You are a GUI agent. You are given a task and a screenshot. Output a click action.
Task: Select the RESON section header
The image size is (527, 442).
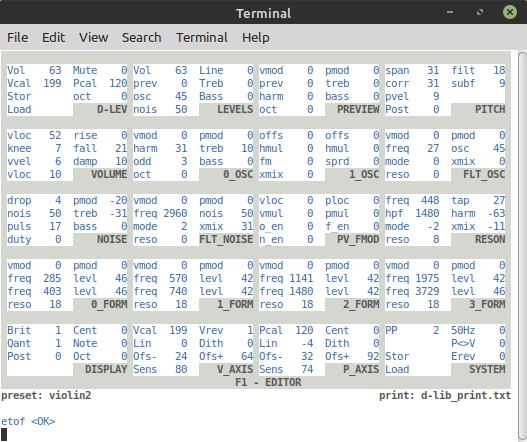[x=490, y=239]
